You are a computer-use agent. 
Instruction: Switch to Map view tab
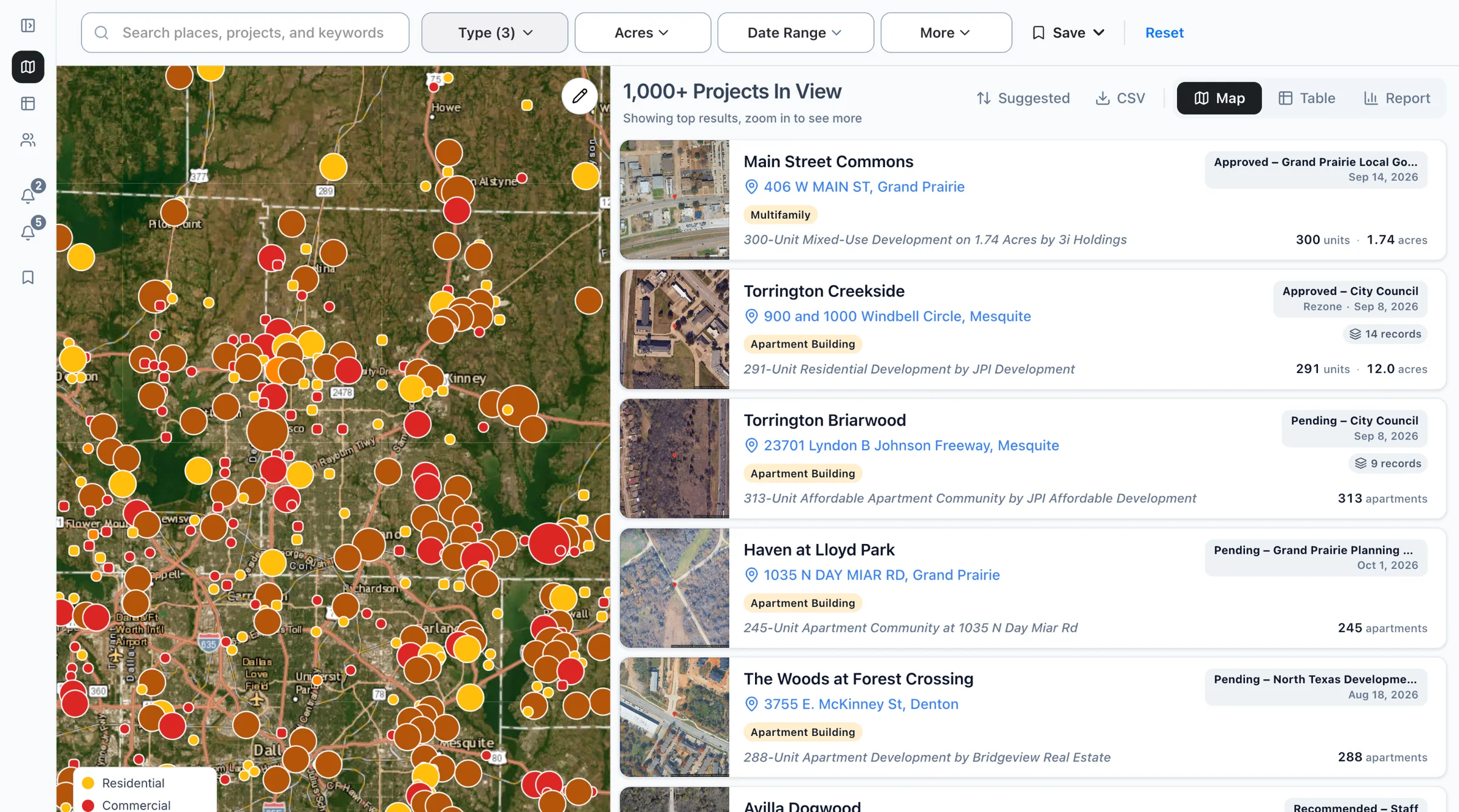pos(1219,98)
